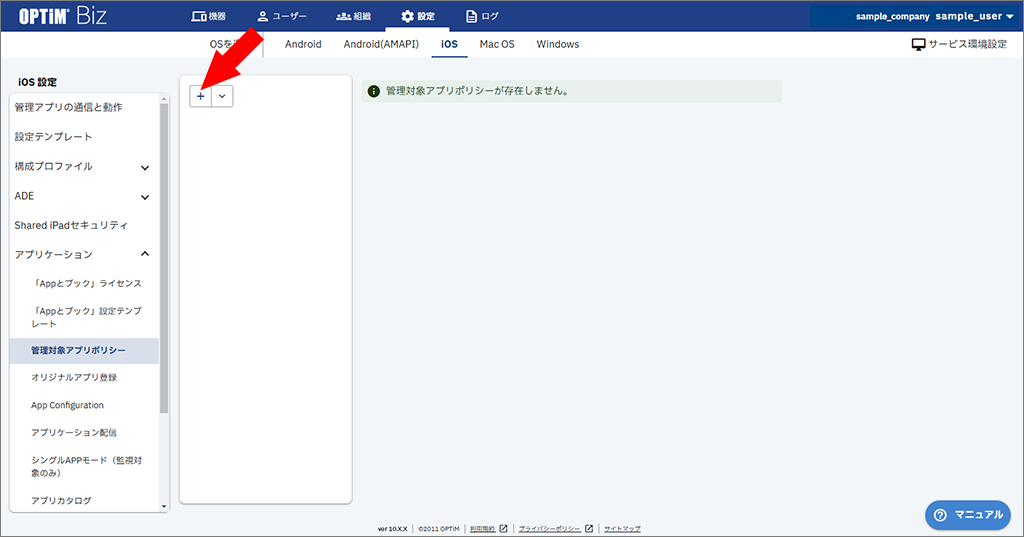Click the green info icon in message
Image resolution: width=1024 pixels, height=537 pixels.
(374, 91)
